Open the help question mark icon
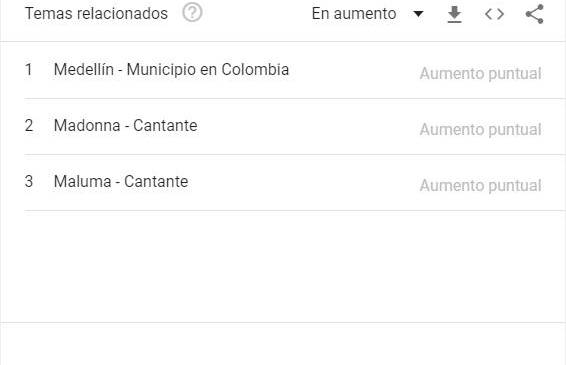566x365 pixels. (x=192, y=13)
